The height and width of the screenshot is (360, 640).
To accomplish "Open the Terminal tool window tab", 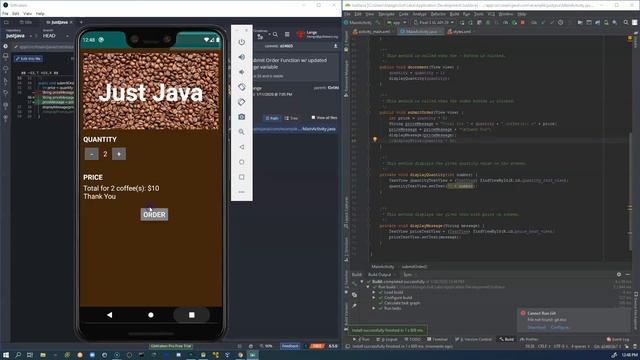I will pos(438,339).
